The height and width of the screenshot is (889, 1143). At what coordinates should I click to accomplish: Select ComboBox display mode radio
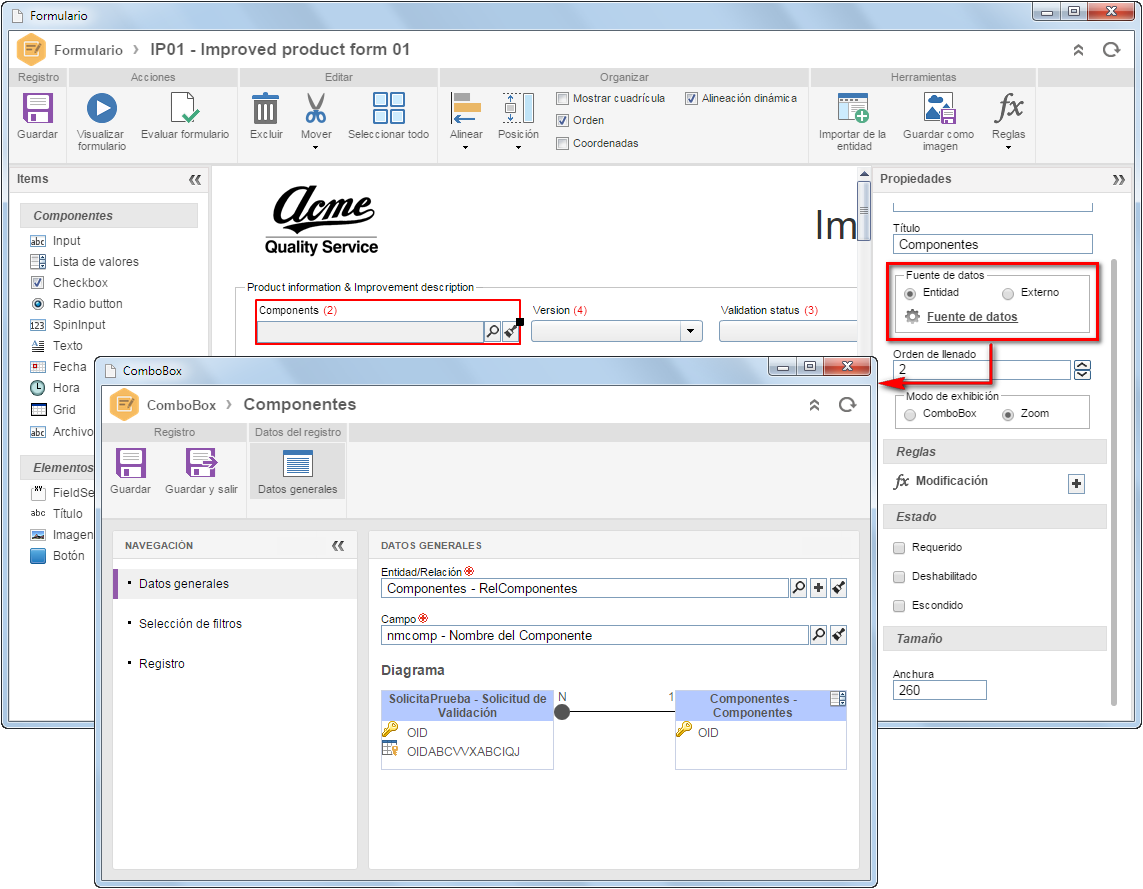[910, 415]
